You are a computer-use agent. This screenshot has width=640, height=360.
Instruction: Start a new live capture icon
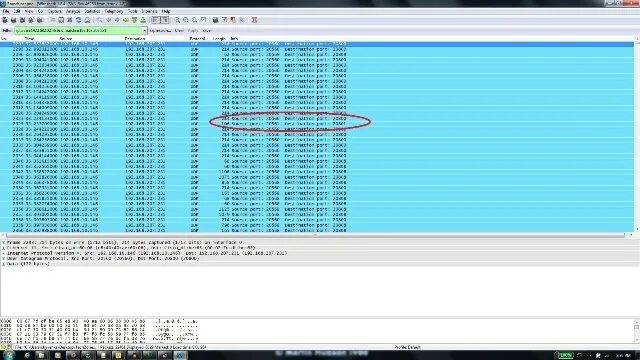pos(22,20)
